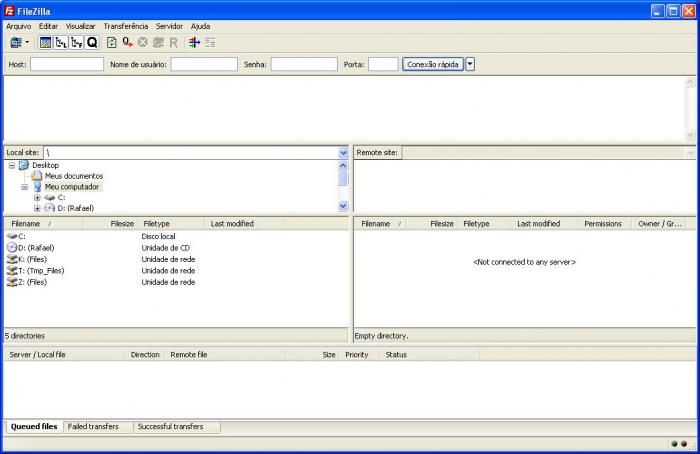Click into the Host field
The width and height of the screenshot is (700, 454).
pos(67,64)
